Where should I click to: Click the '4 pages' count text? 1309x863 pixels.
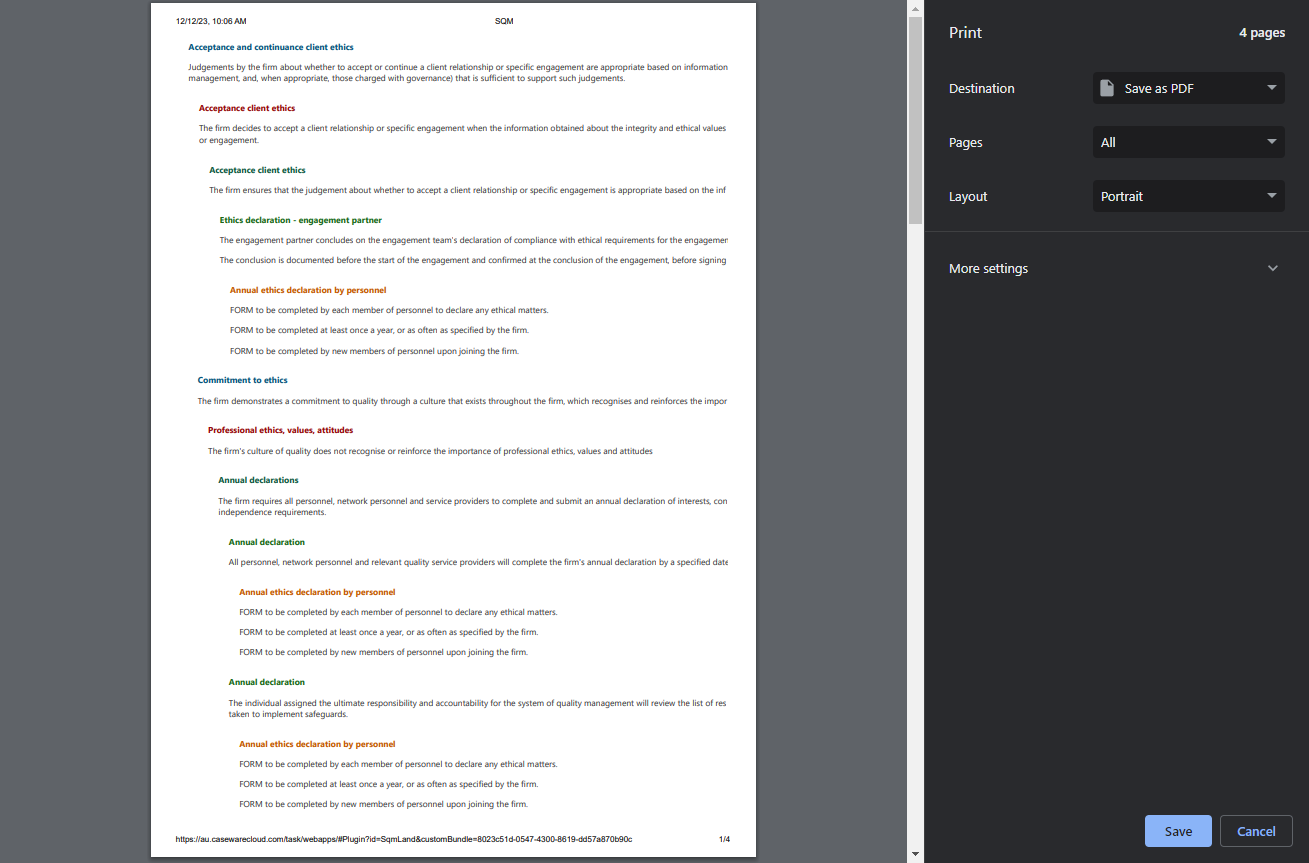click(x=1262, y=33)
